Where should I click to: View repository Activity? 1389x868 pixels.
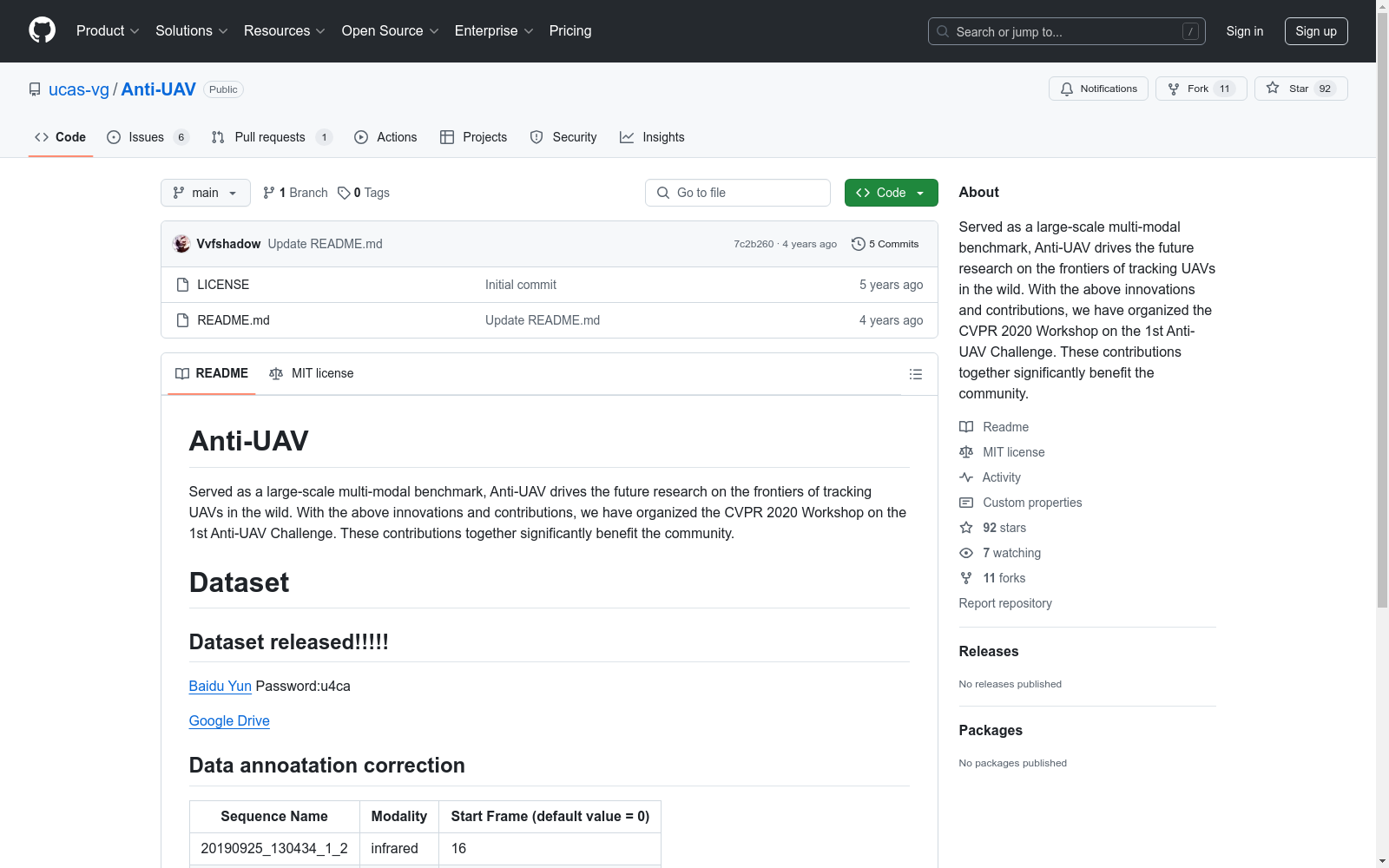pos(990,477)
